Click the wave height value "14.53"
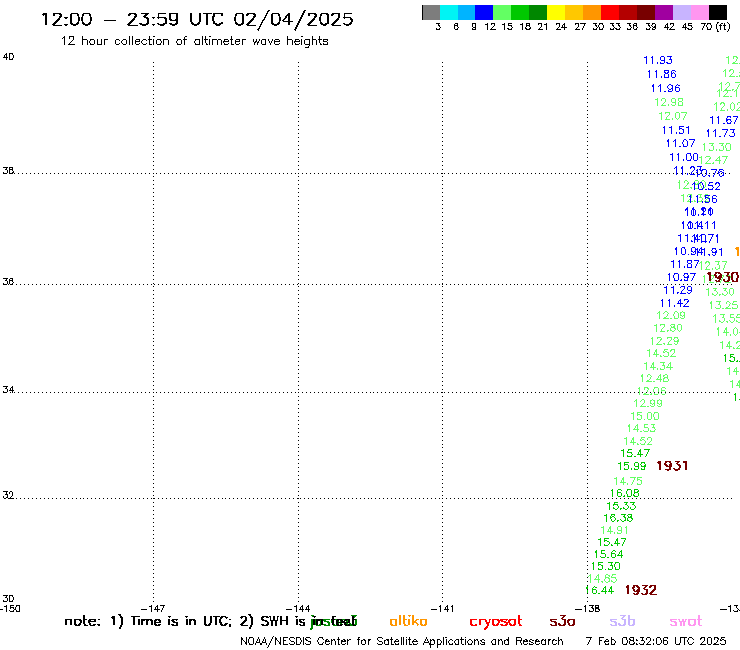Screen dimensions: 740x650 pyautogui.click(x=641, y=429)
